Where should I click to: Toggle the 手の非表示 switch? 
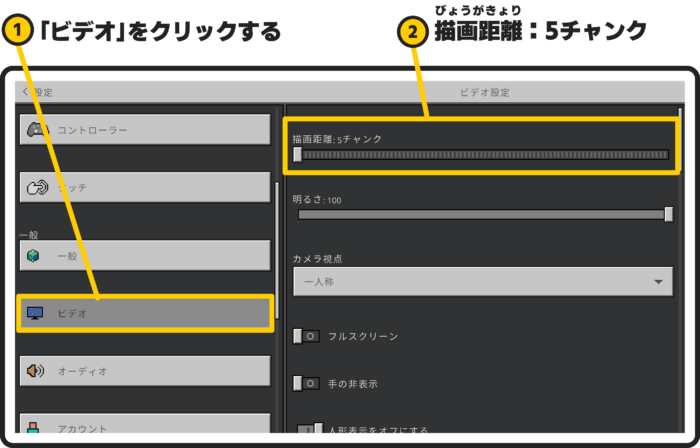pos(306,383)
